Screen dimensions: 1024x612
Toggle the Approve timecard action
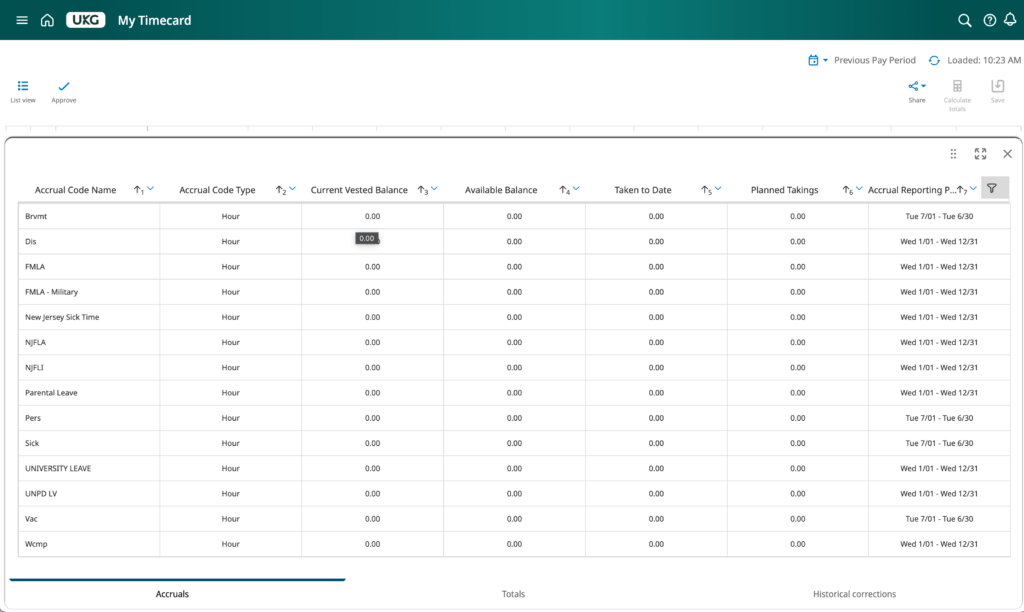(63, 92)
